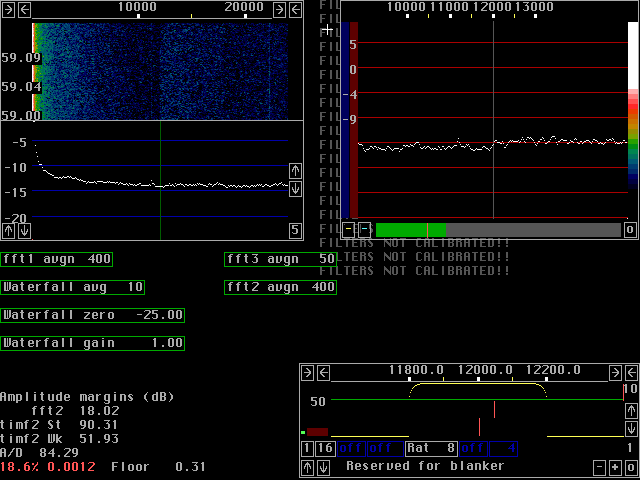Viewport: 640px width, 480px height.
Task: Click left-arrow at wide graph's top-right corner
Action: coord(296,10)
